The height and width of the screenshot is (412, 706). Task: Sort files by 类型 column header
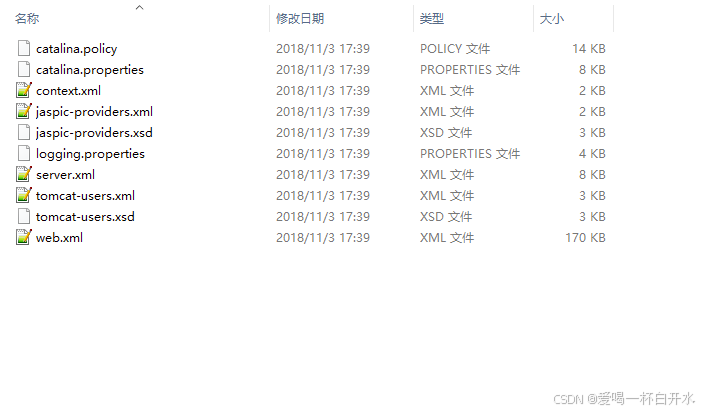click(432, 18)
